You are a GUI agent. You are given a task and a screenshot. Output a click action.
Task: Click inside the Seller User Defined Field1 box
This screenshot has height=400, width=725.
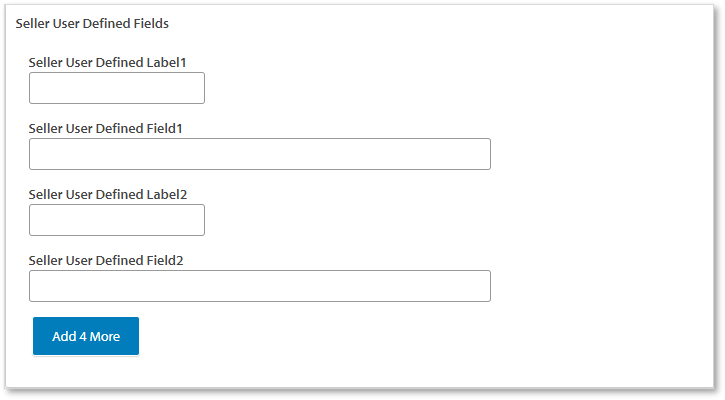[x=260, y=154]
